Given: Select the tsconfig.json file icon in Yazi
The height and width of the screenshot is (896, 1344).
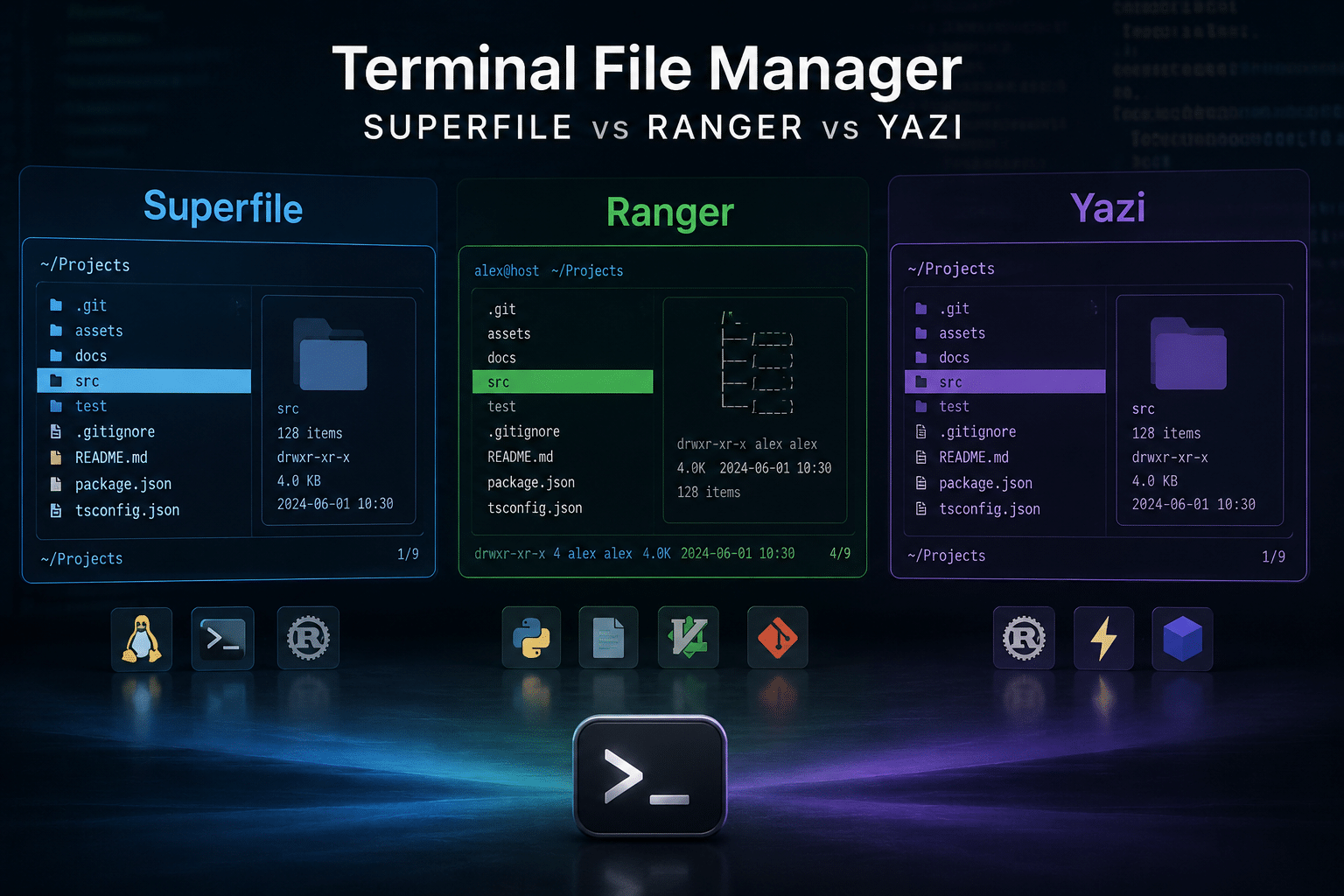Looking at the screenshot, I should [x=920, y=508].
